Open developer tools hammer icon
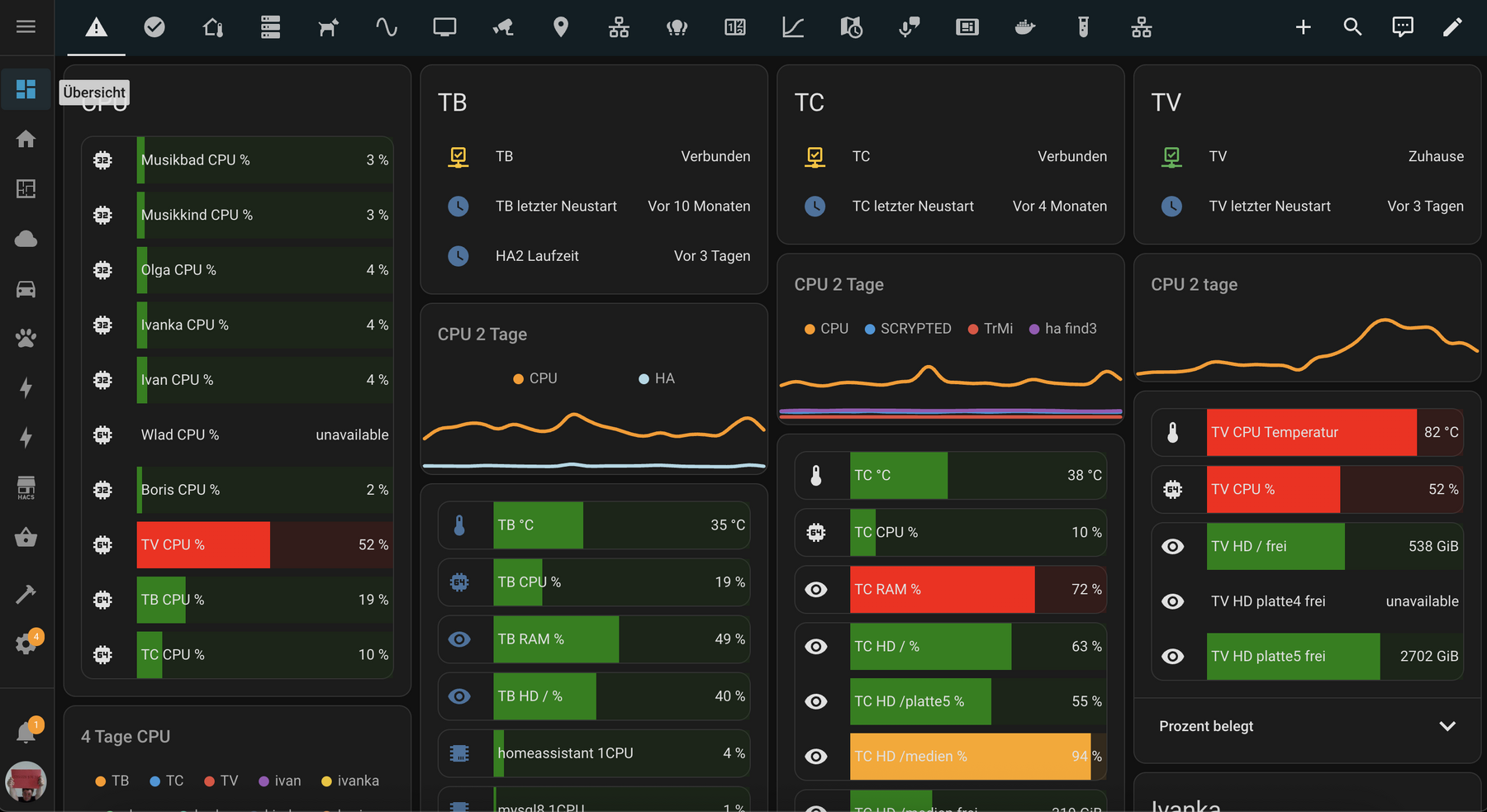This screenshot has height=812, width=1487. point(26,594)
